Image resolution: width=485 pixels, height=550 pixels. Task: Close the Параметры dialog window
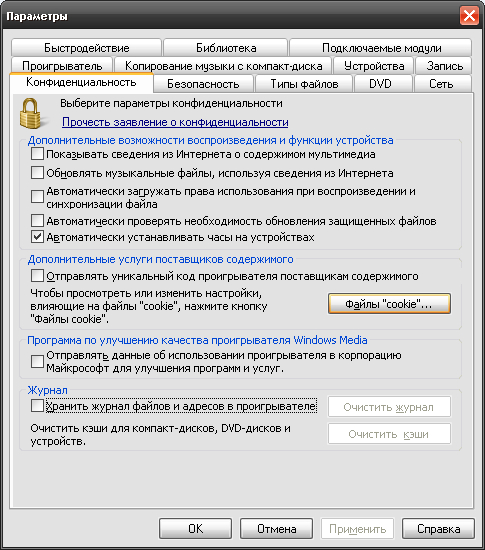pos(469,16)
